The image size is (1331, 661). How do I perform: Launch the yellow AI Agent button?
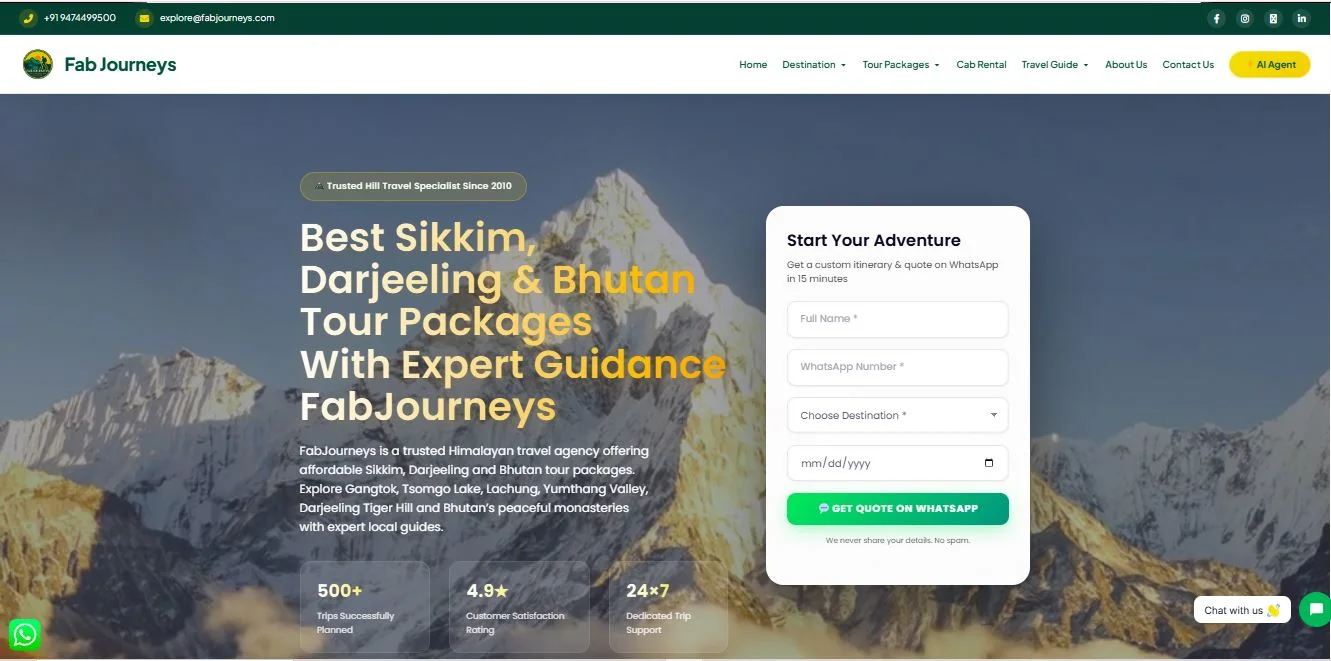(1269, 64)
